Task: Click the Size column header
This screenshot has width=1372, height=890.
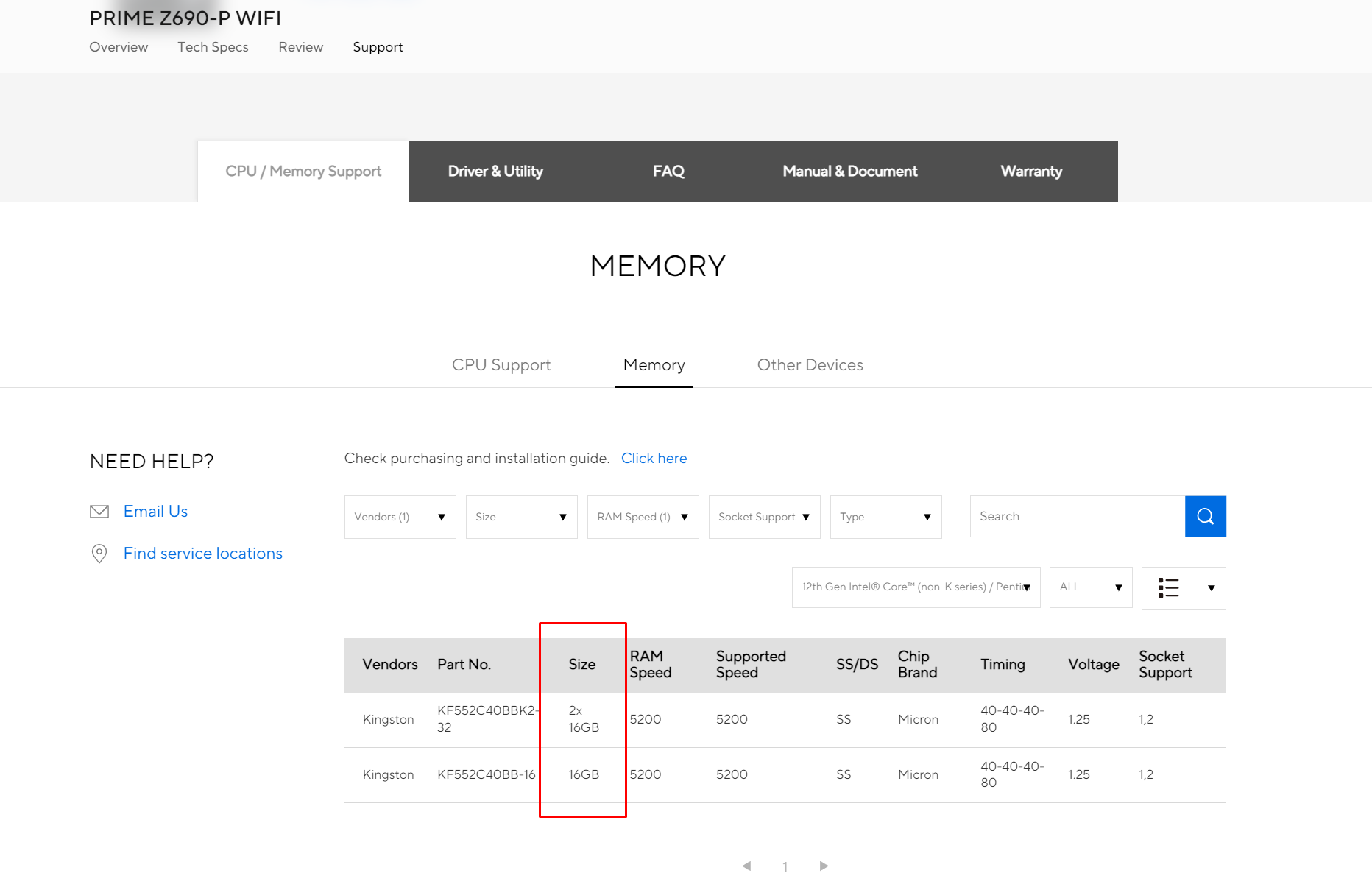Action: 582,665
